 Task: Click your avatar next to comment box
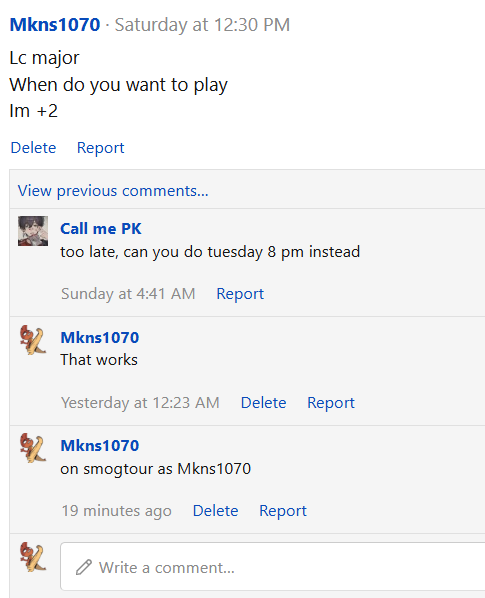point(33,557)
